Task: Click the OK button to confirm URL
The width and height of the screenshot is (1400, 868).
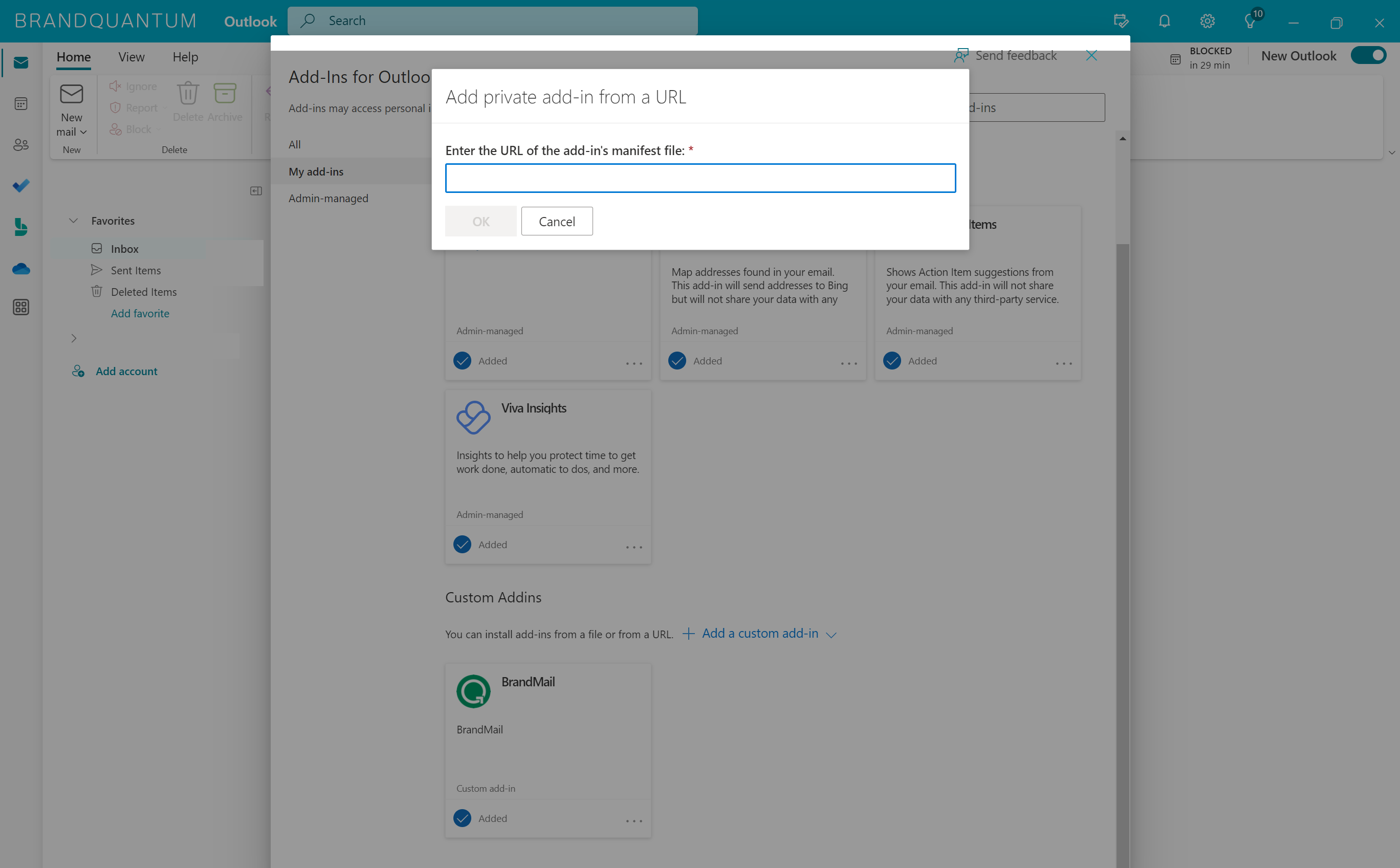Action: [x=480, y=221]
